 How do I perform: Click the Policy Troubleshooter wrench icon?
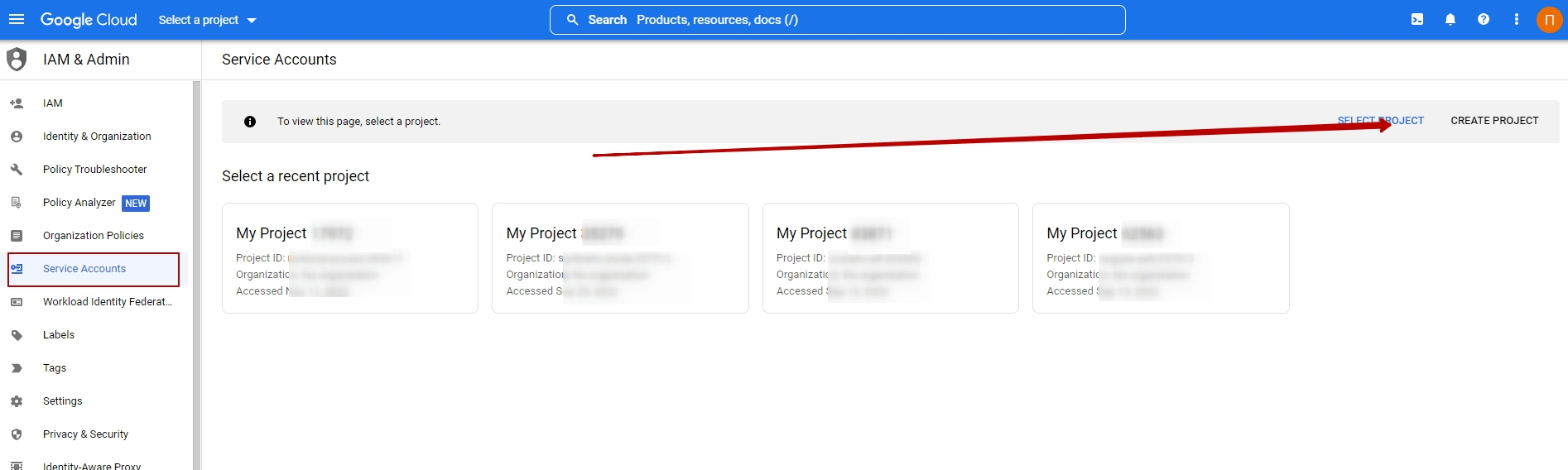point(17,170)
